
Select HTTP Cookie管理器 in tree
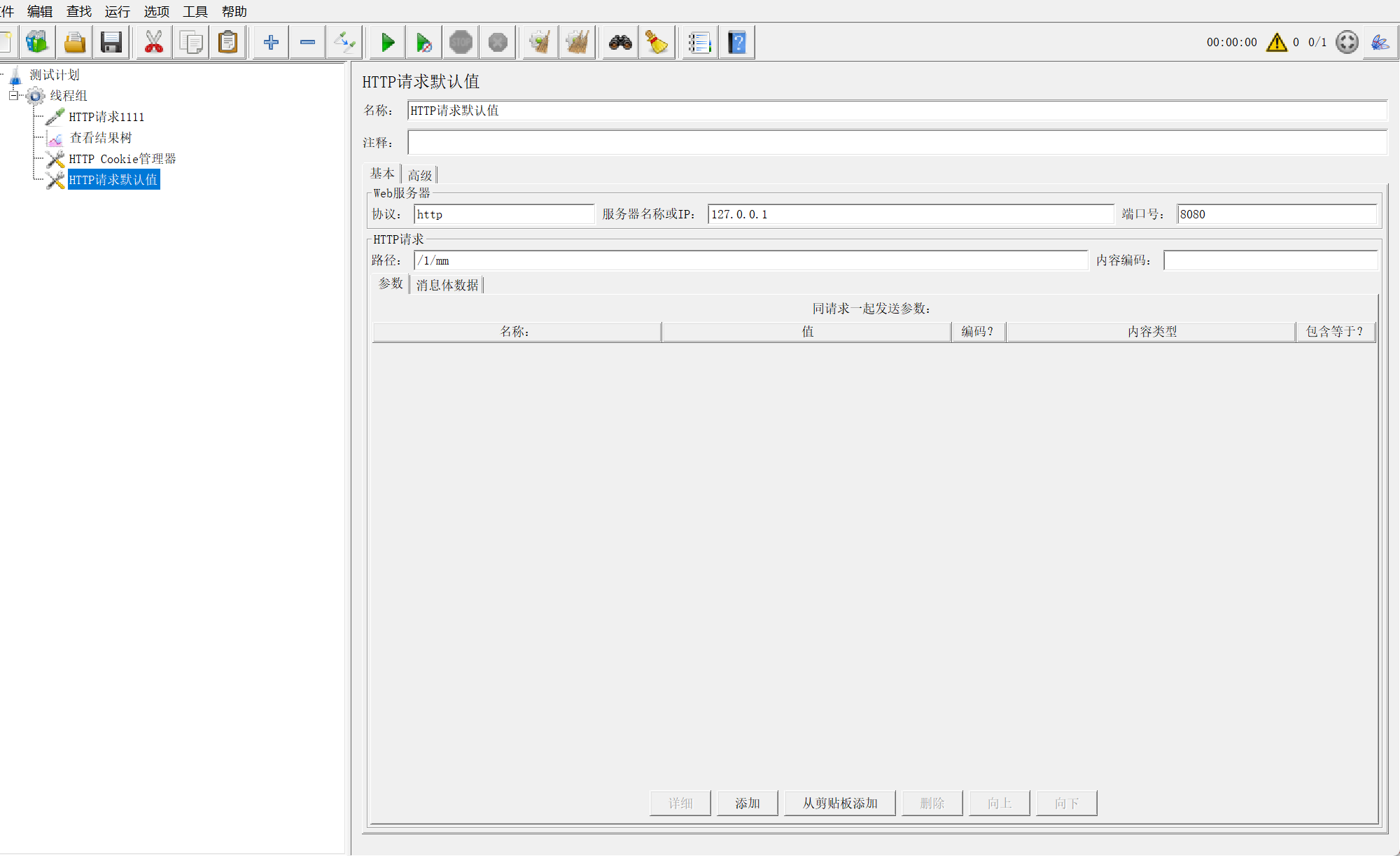point(122,159)
